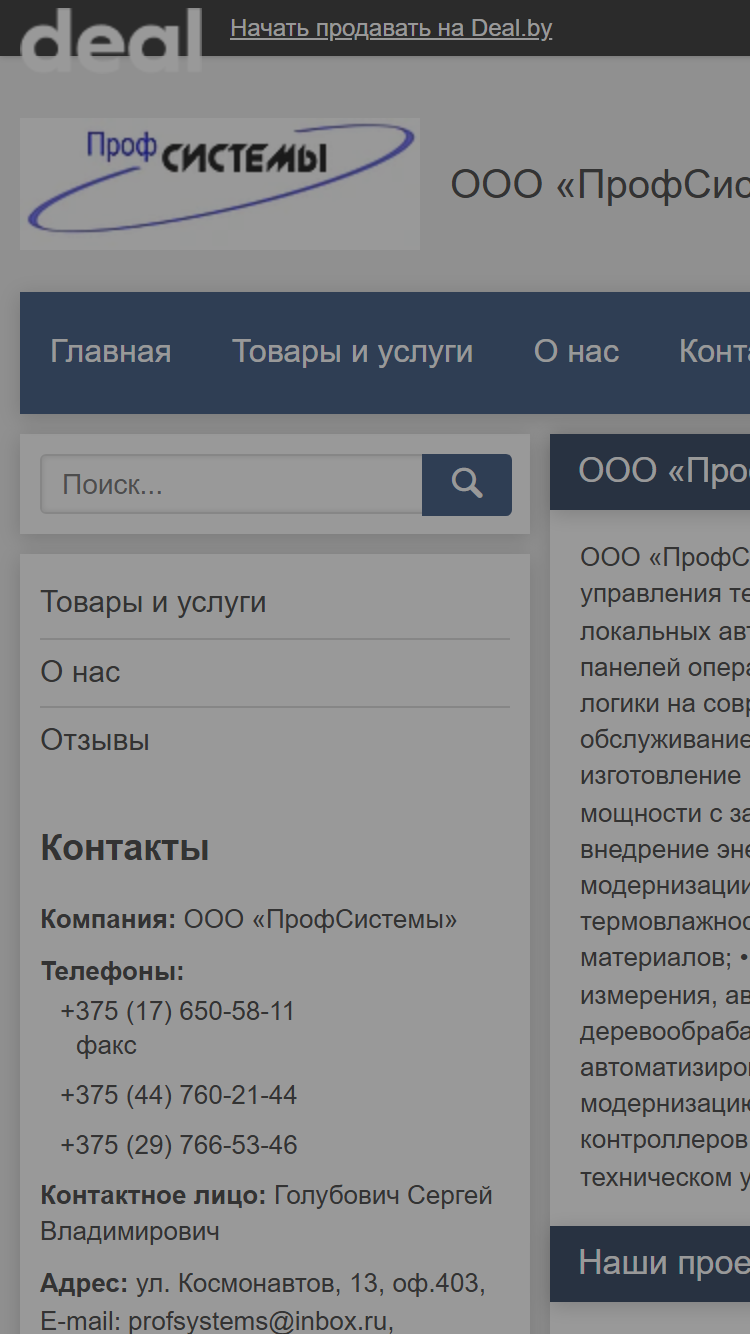
Task: Click the 'ООО «ПрофСис...' company title in header
Action: 600,185
